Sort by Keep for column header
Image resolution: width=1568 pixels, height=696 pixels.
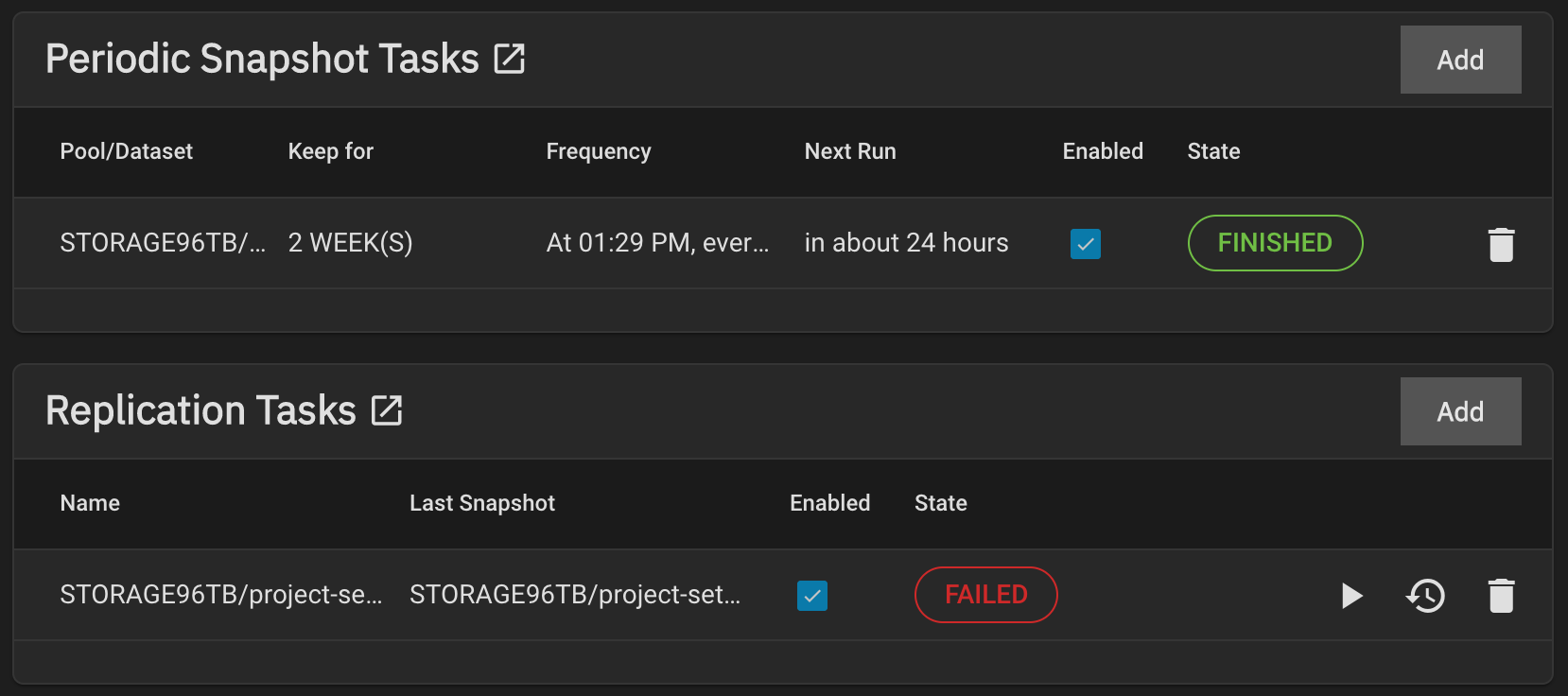pos(330,151)
